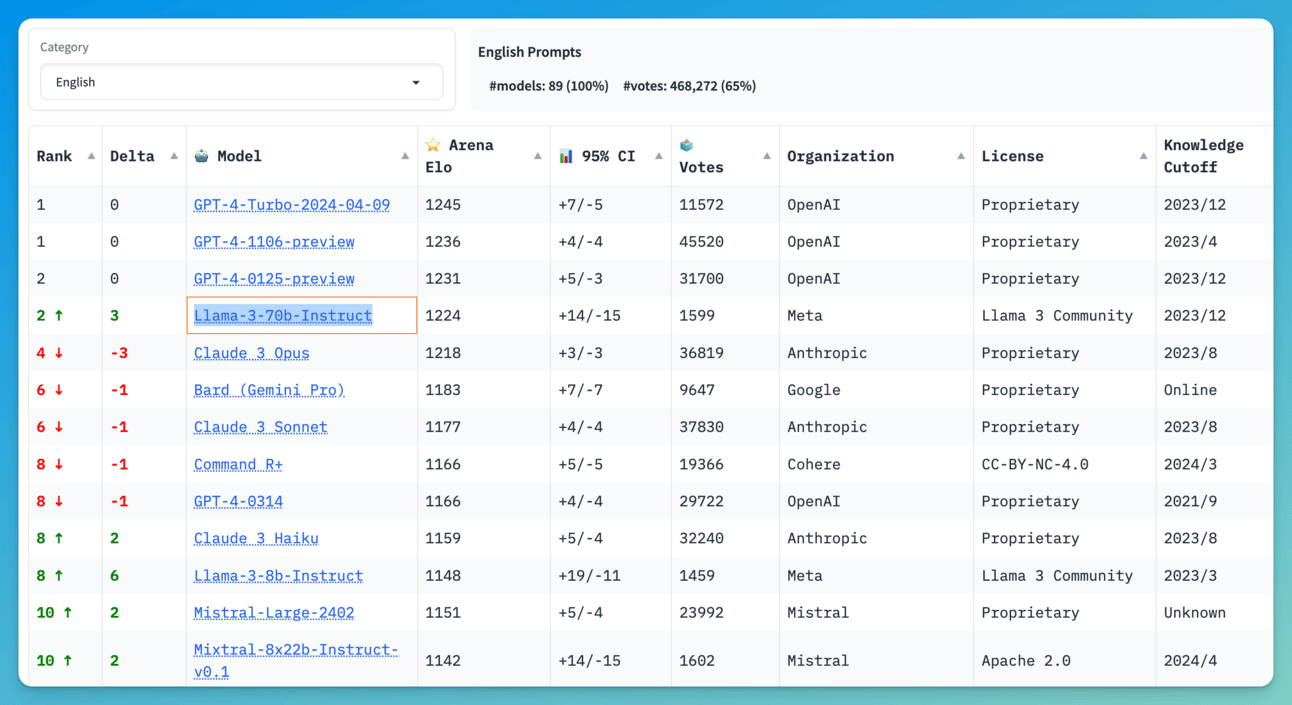Screen dimensions: 1292x705
Task: Click the Knowledge Cutoff column header
Action: tap(1204, 156)
